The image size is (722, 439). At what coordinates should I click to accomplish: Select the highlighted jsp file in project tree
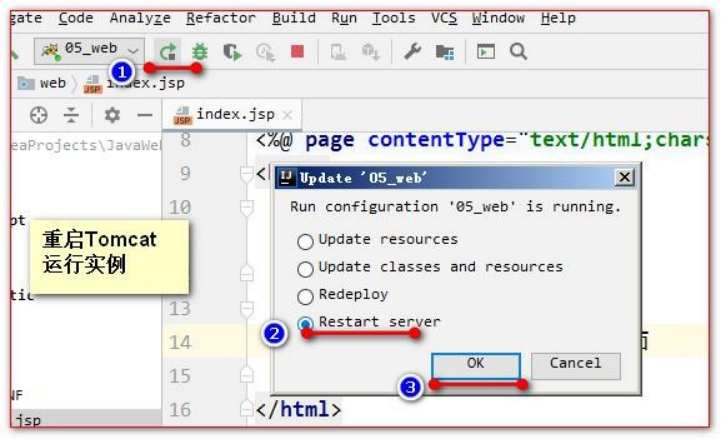pos(86,418)
